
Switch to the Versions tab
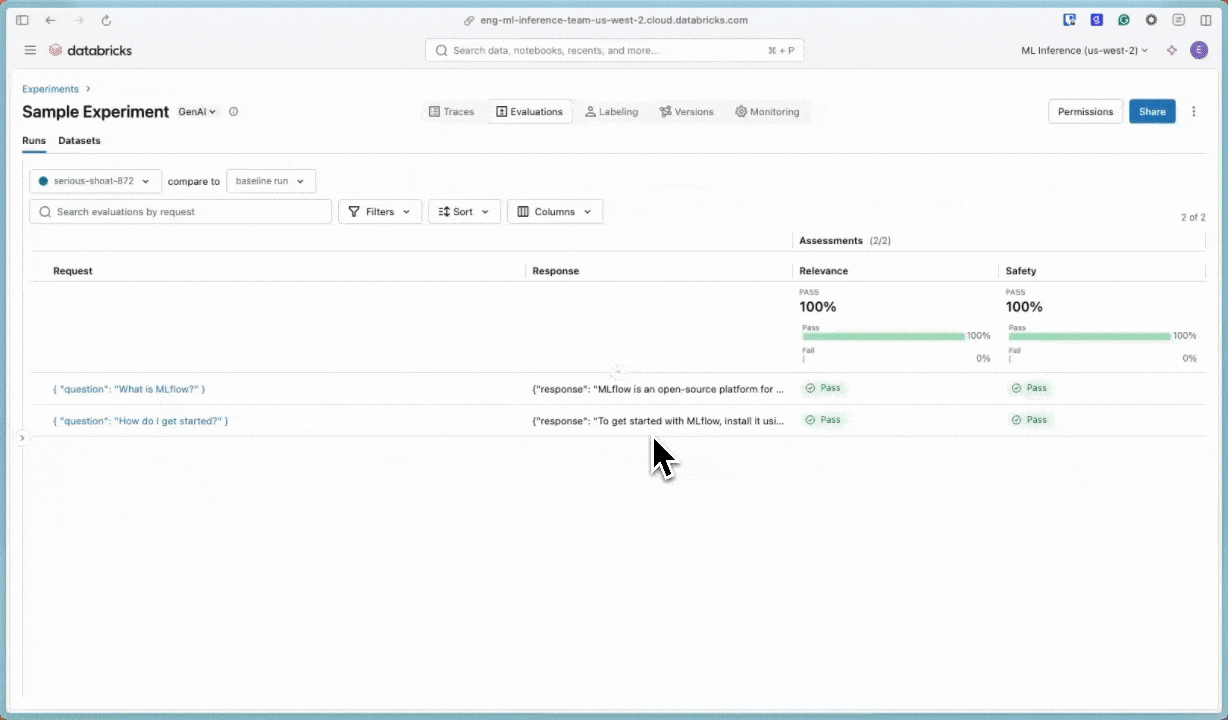686,112
